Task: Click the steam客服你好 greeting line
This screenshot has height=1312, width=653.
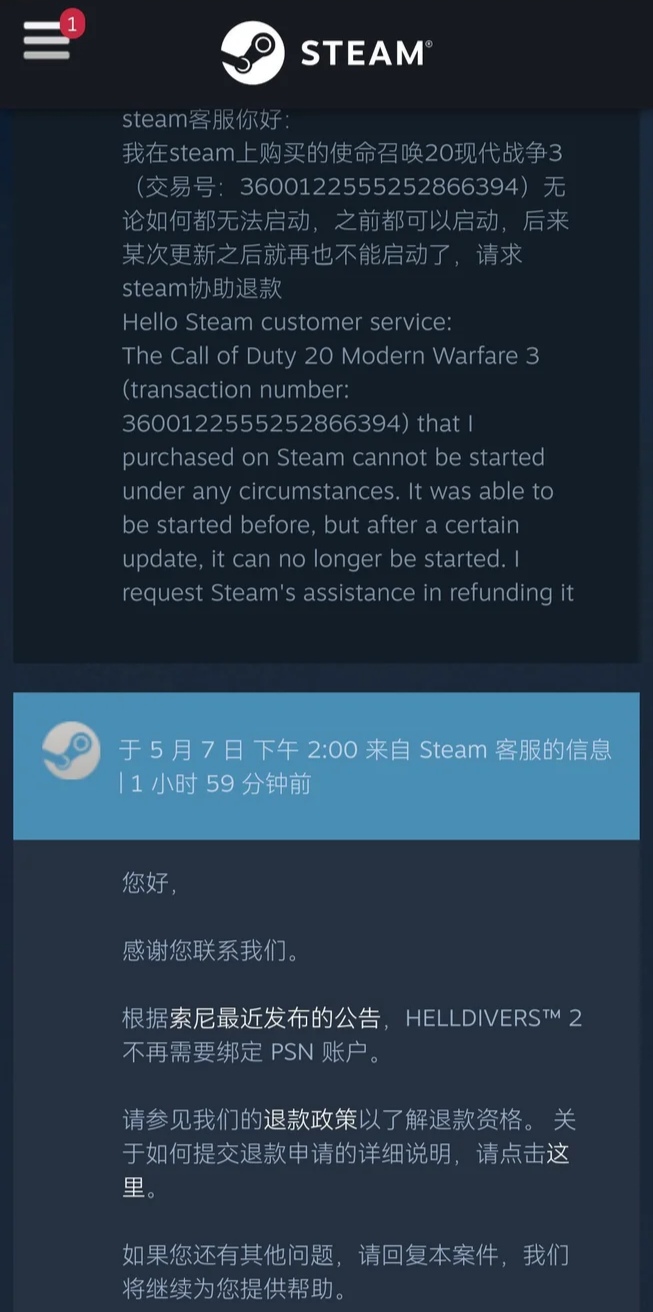Action: coord(206,119)
